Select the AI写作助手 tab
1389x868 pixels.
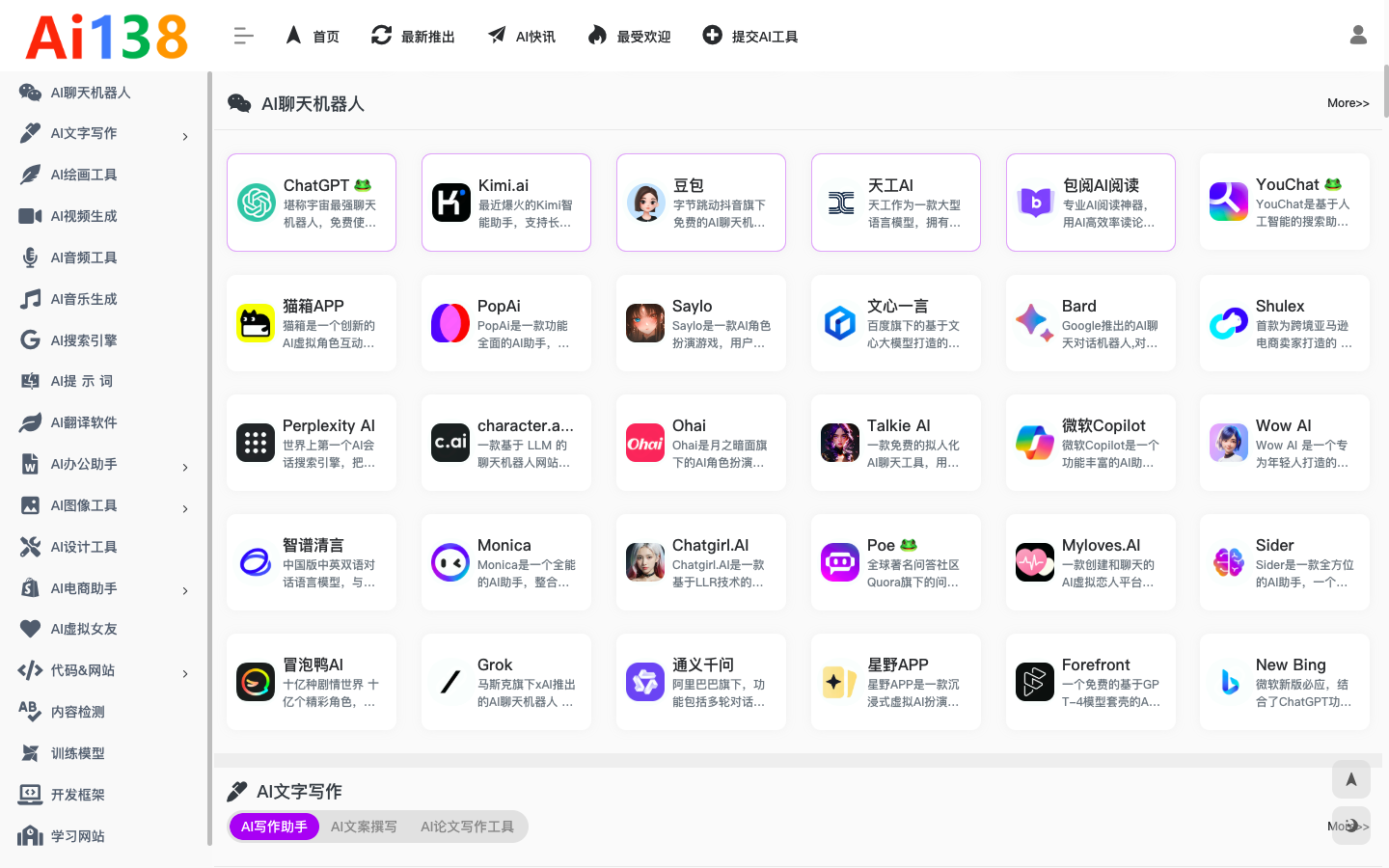(274, 827)
